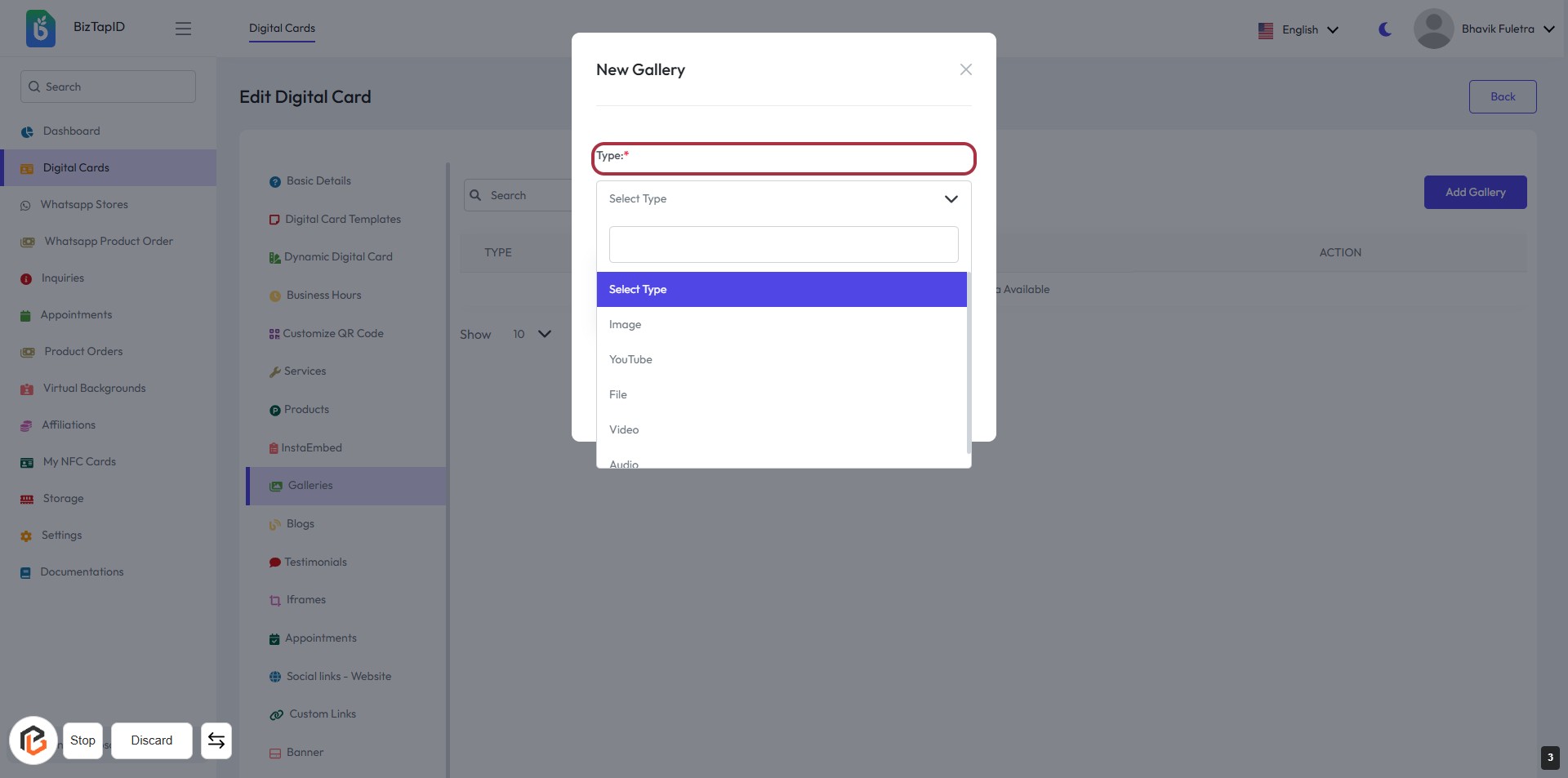Click the swap arrows icon beside Discard

coord(216,740)
